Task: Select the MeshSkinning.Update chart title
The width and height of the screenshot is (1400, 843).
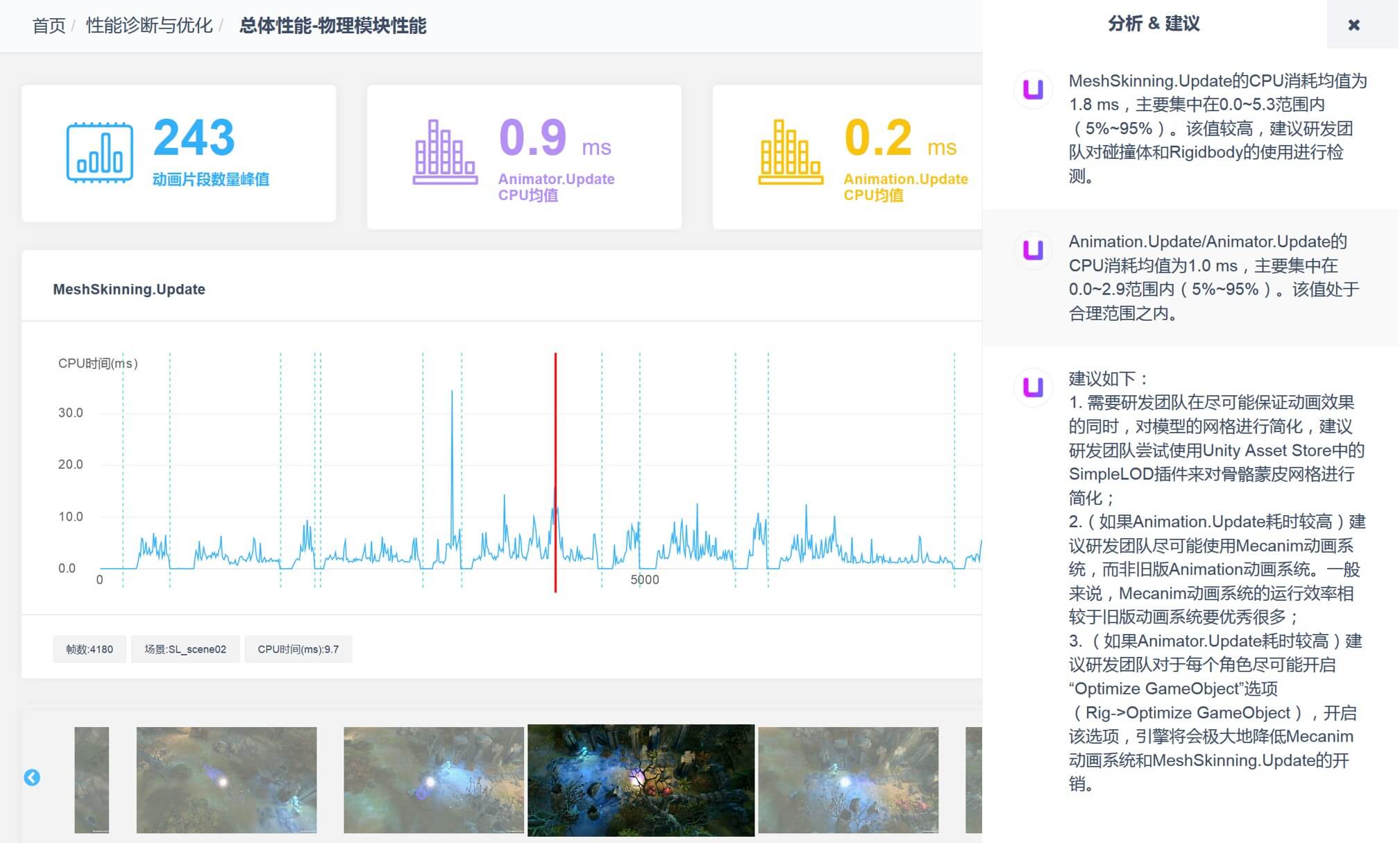Action: pyautogui.click(x=129, y=290)
